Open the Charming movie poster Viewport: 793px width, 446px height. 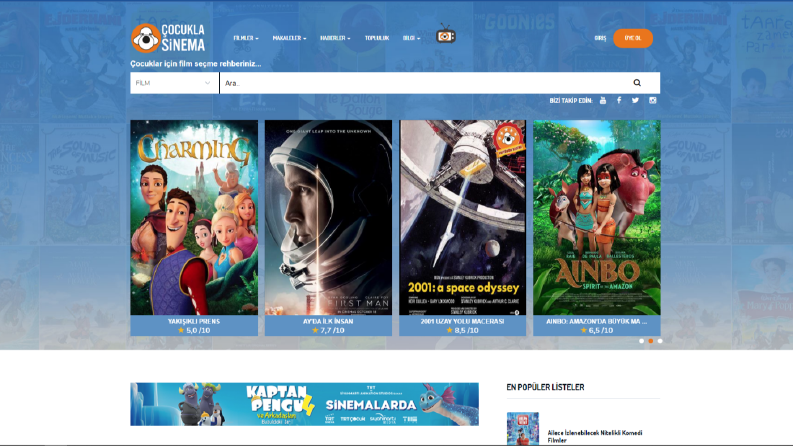click(194, 217)
